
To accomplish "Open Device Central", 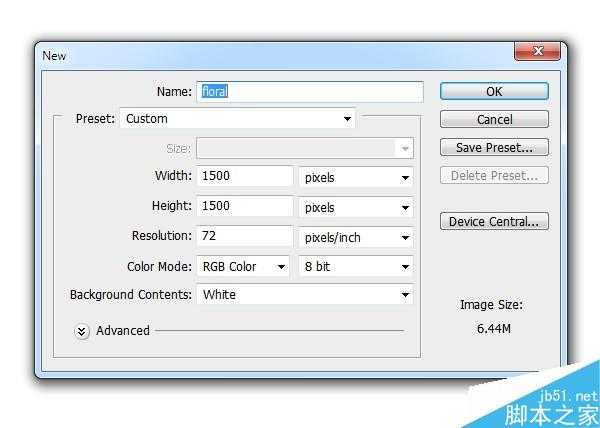I will (494, 222).
